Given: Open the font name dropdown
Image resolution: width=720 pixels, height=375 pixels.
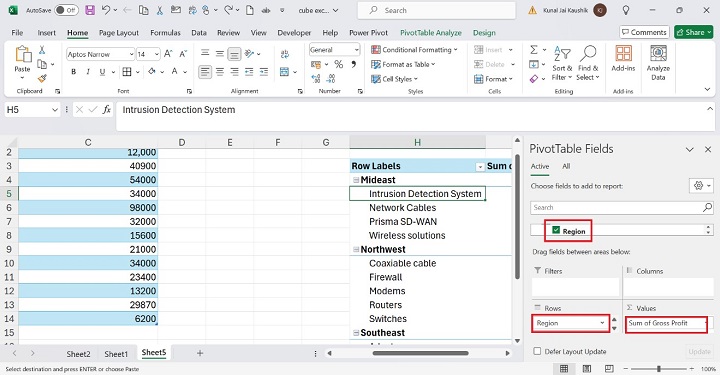Looking at the screenshot, I should point(131,54).
